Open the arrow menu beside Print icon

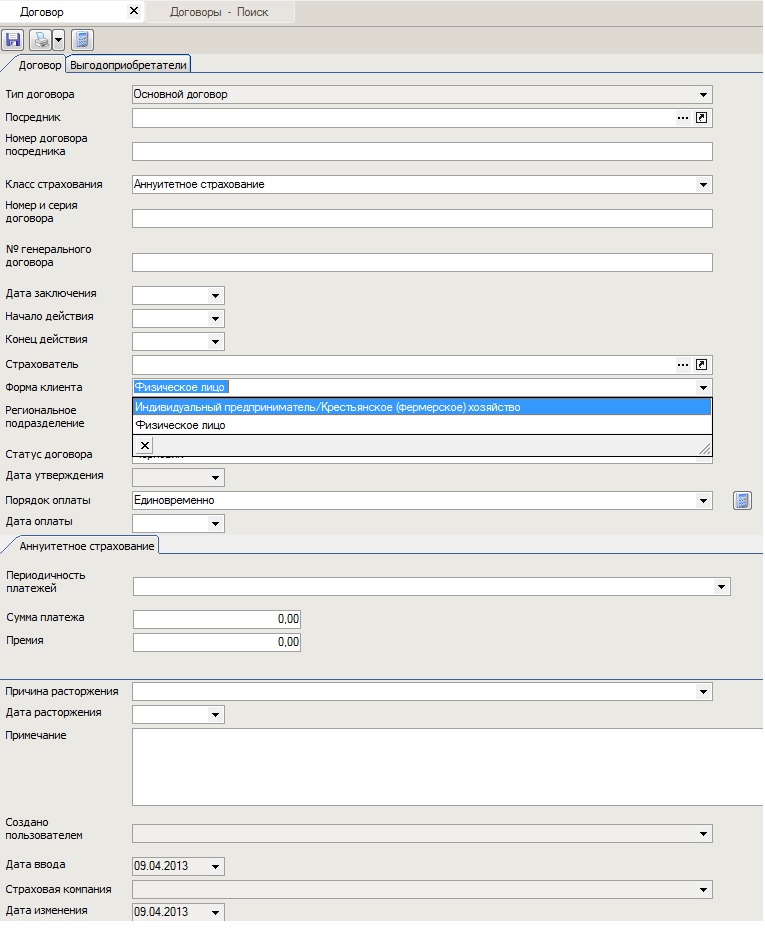58,40
